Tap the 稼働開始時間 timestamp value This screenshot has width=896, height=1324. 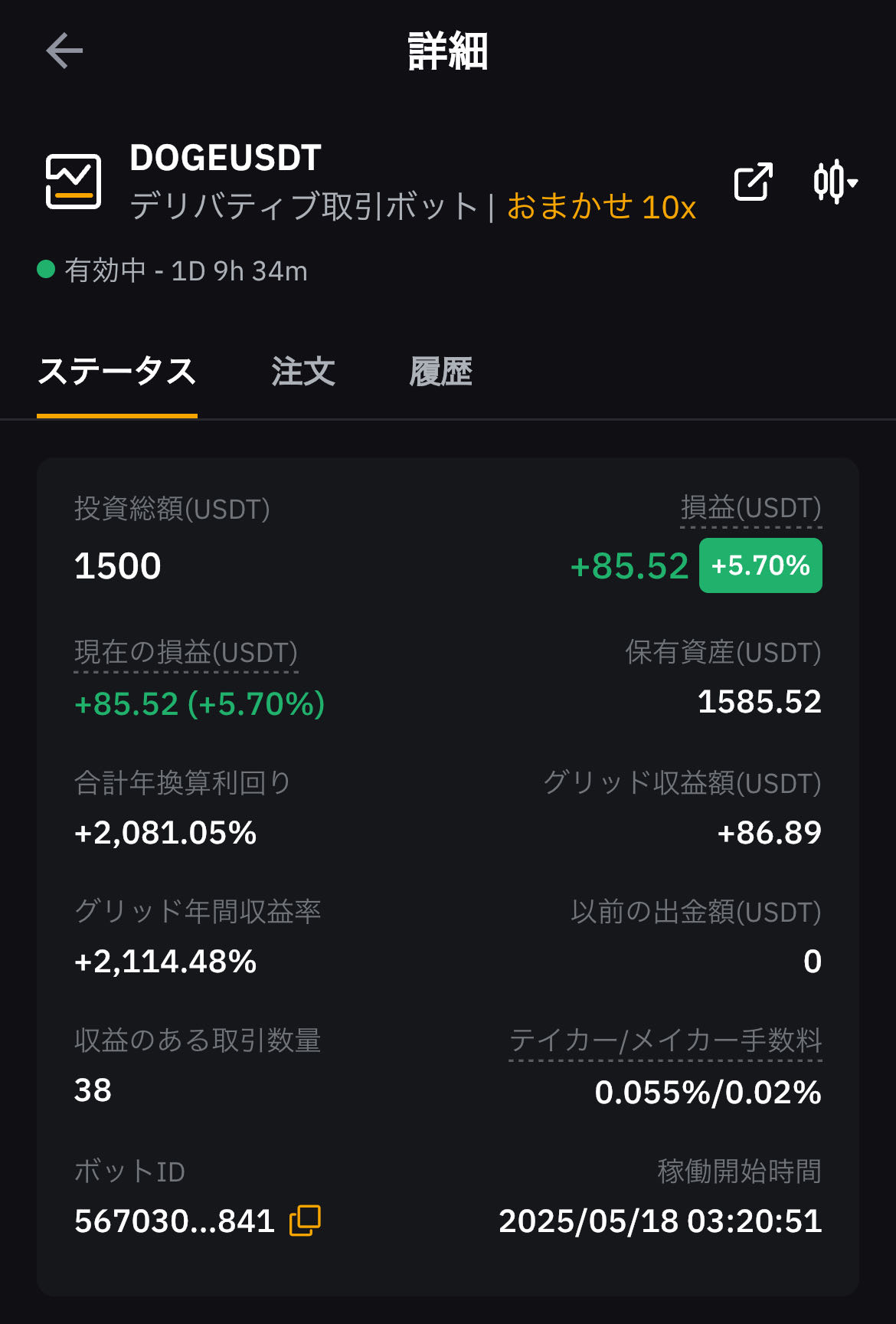click(x=660, y=1221)
